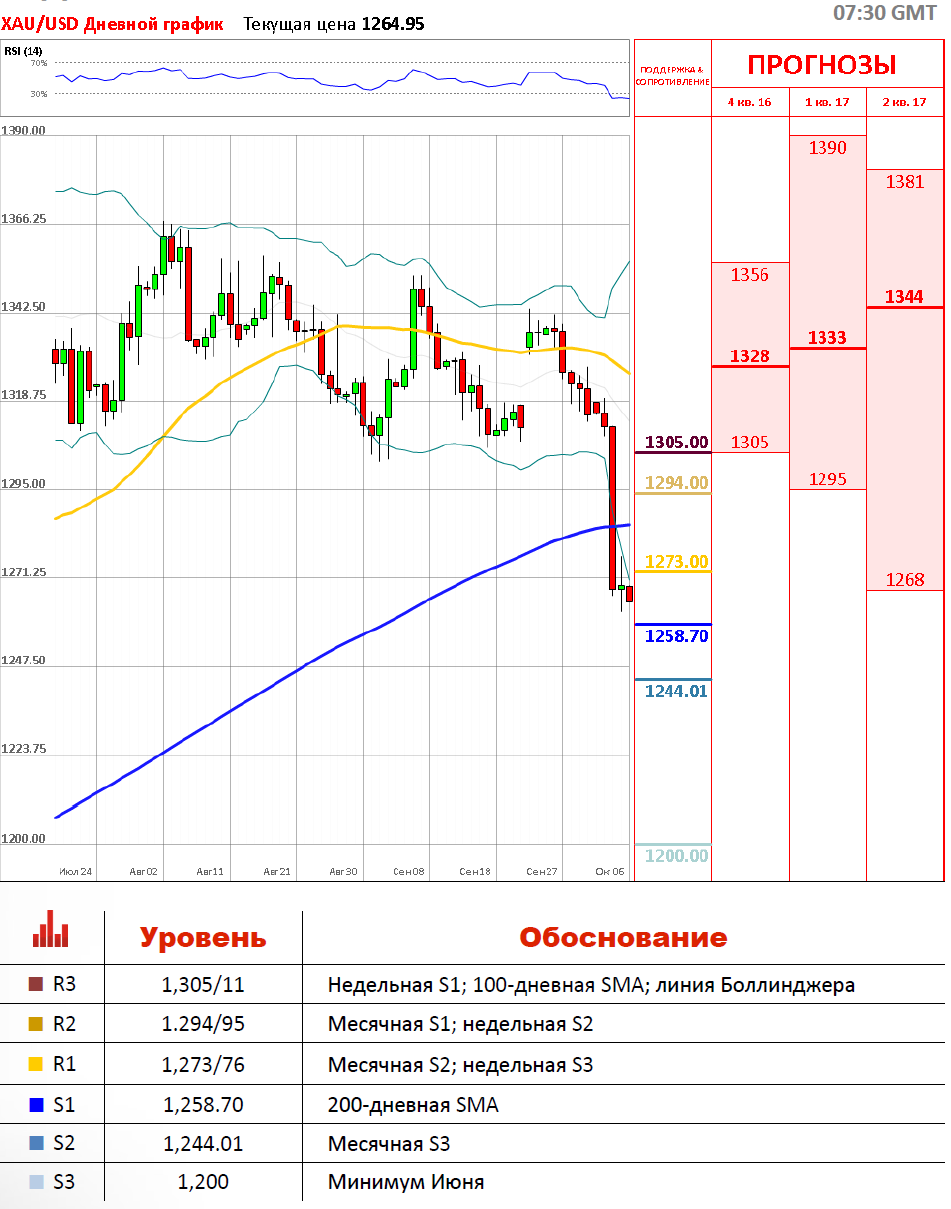Select the 1305.00 resistance level label
Screen dimensions: 951x1209
point(676,442)
